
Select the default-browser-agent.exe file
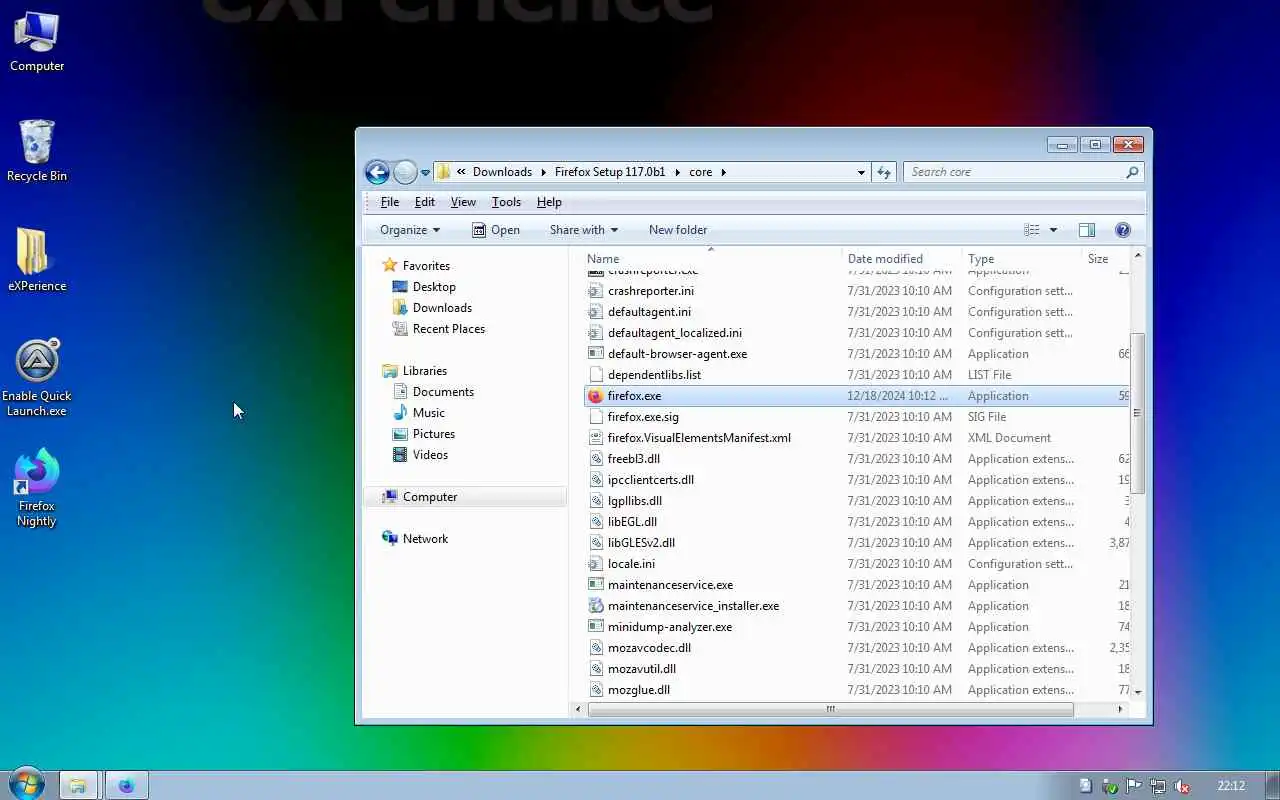click(677, 354)
